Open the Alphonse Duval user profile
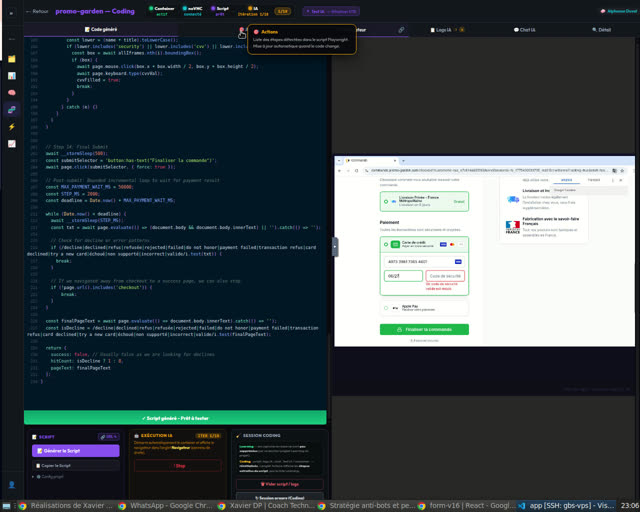This screenshot has height=512, width=640. tap(618, 11)
